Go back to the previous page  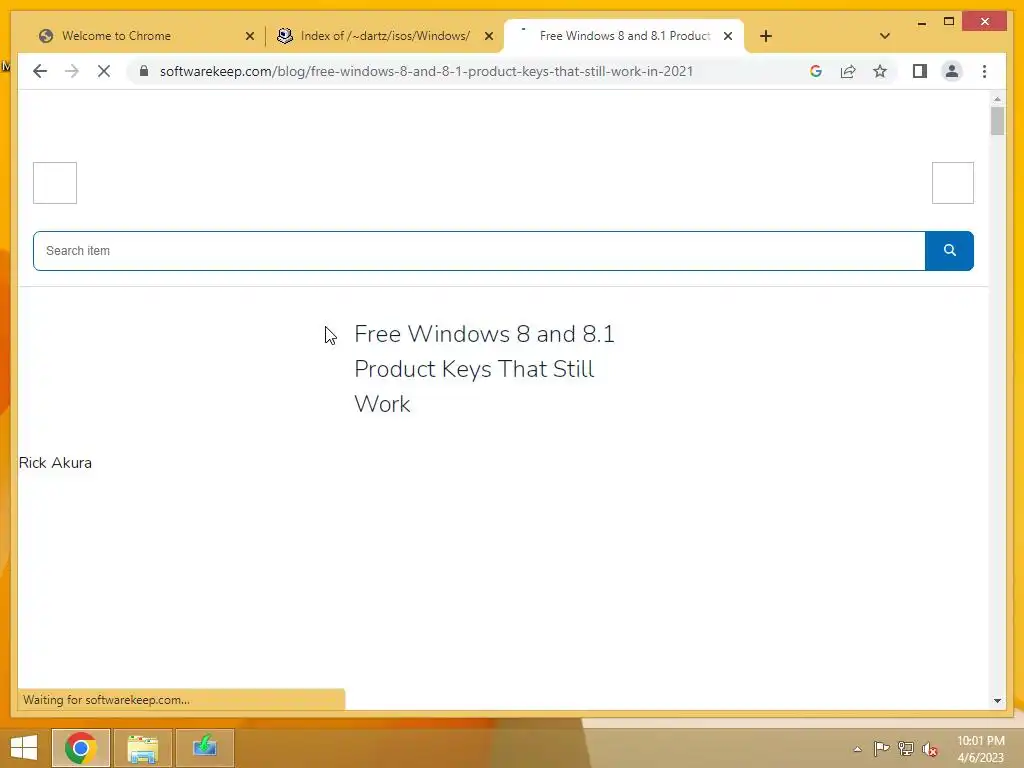[40, 71]
